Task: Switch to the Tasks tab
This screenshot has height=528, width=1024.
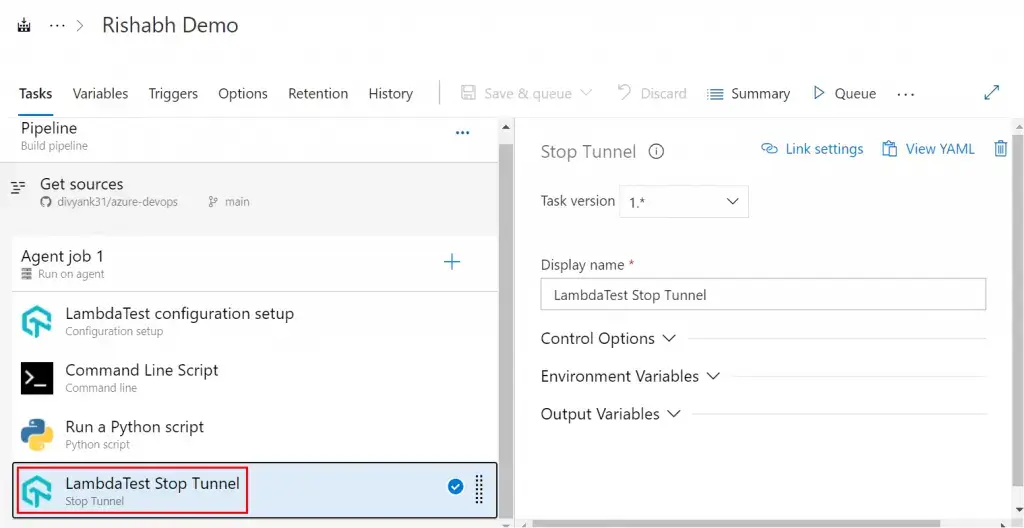Action: coord(35,93)
